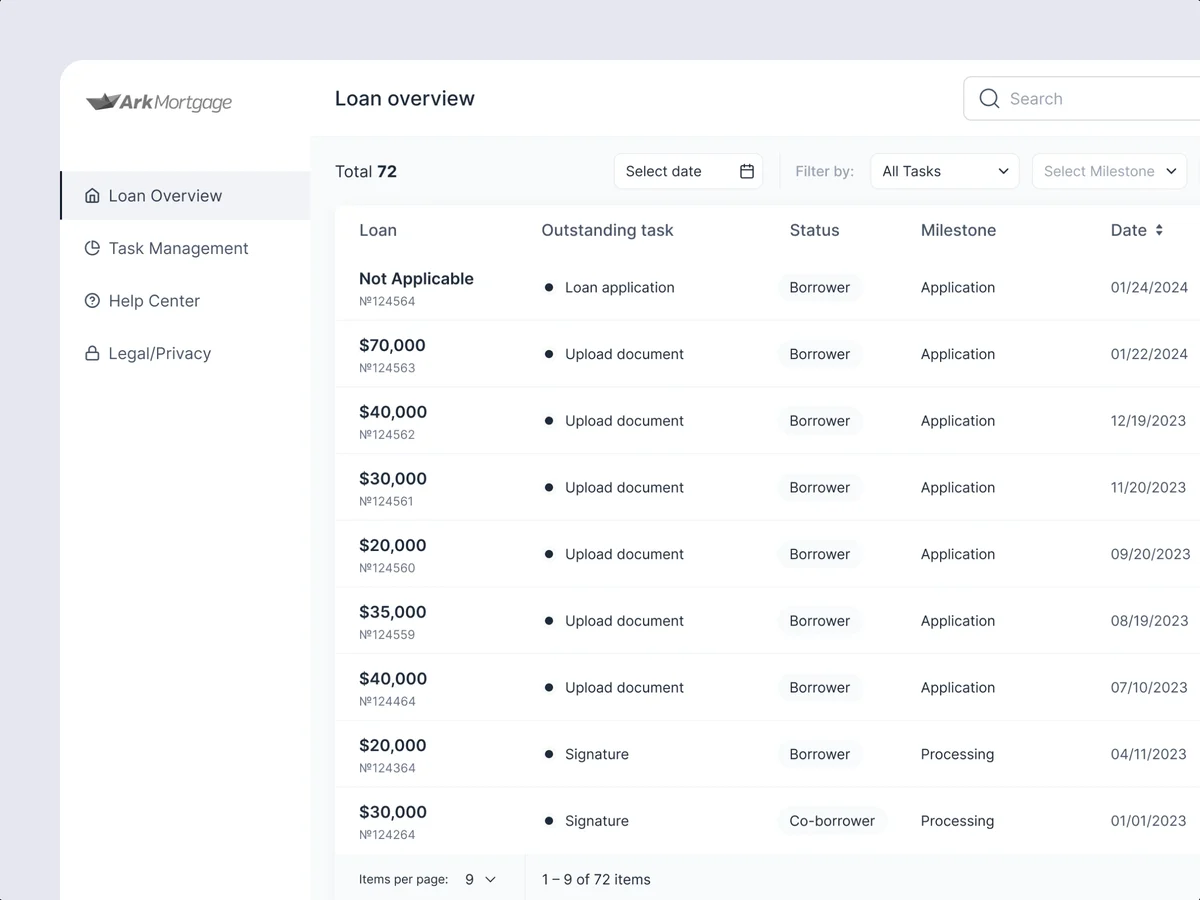Click Application milestone in the №124564 row
Viewport: 1200px width, 900px height.
(958, 287)
